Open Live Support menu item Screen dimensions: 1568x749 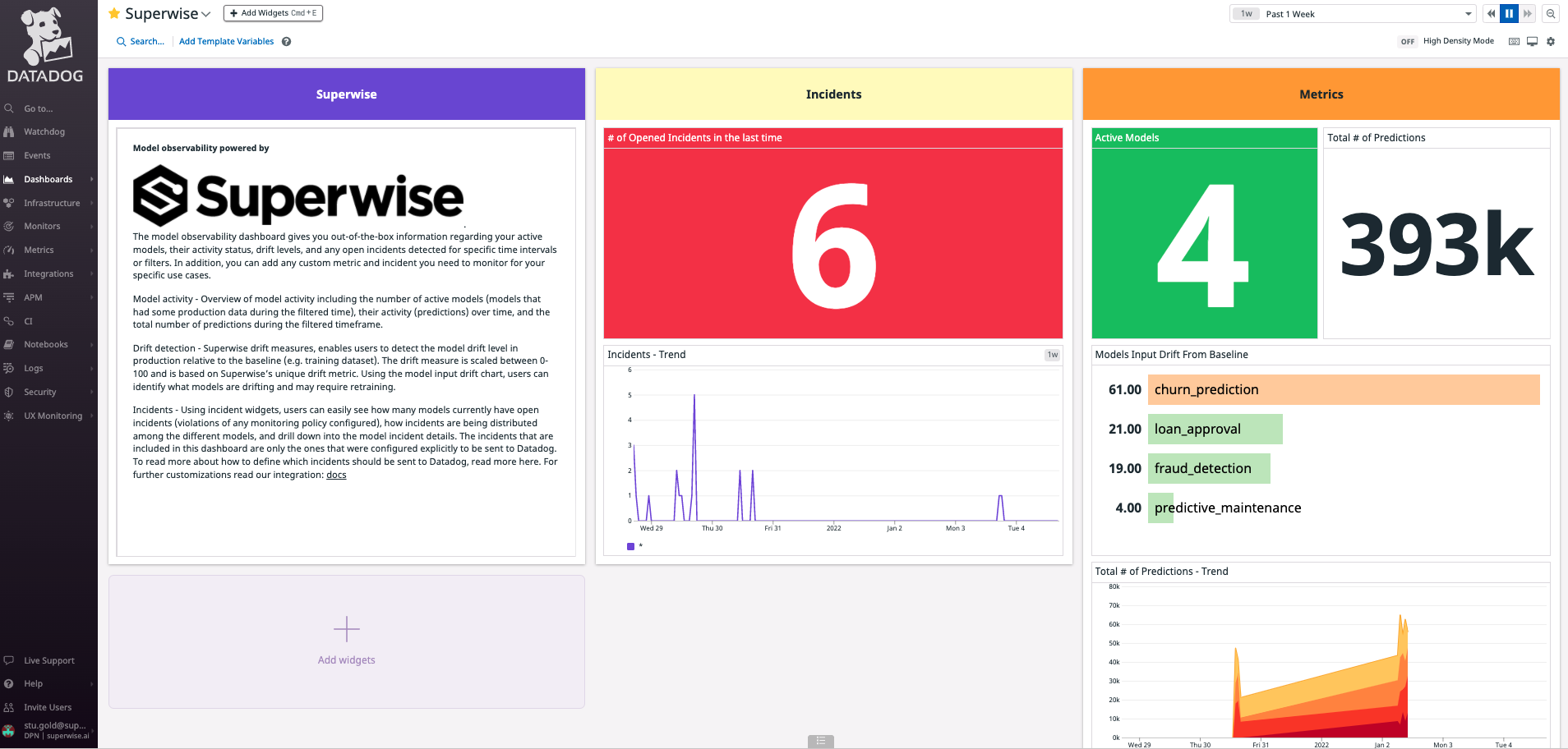click(x=48, y=660)
